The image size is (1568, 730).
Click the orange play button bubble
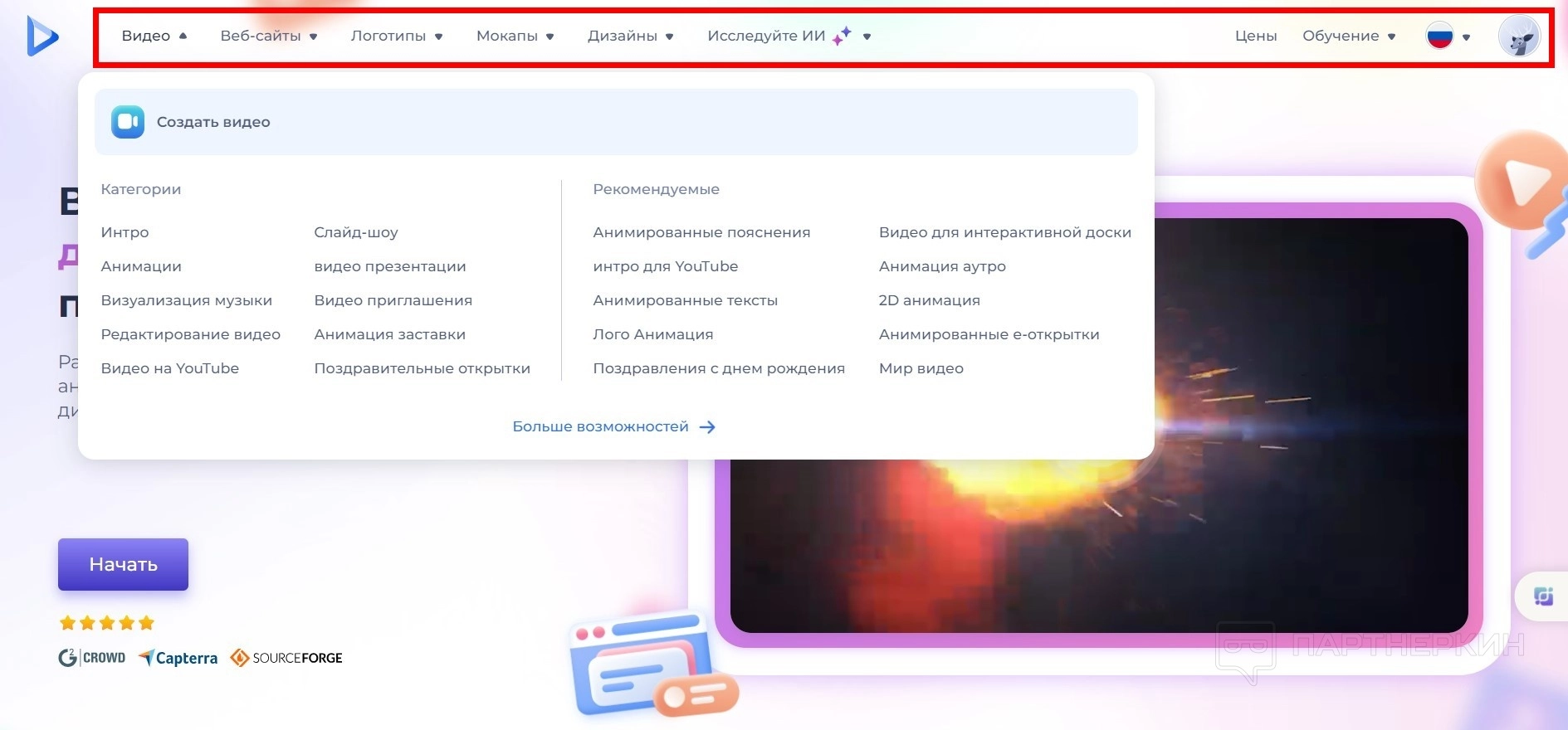click(x=1521, y=181)
